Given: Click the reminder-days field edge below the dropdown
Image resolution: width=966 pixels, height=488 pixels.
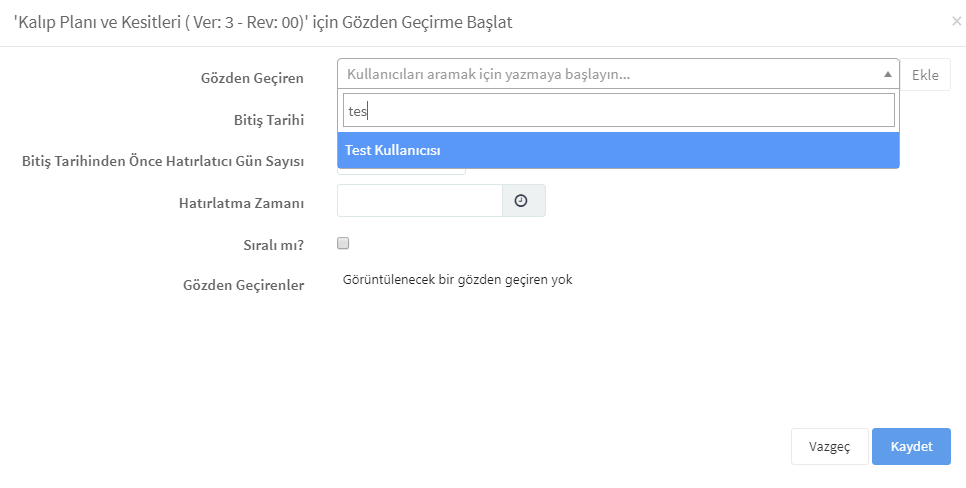Looking at the screenshot, I should click(x=402, y=171).
